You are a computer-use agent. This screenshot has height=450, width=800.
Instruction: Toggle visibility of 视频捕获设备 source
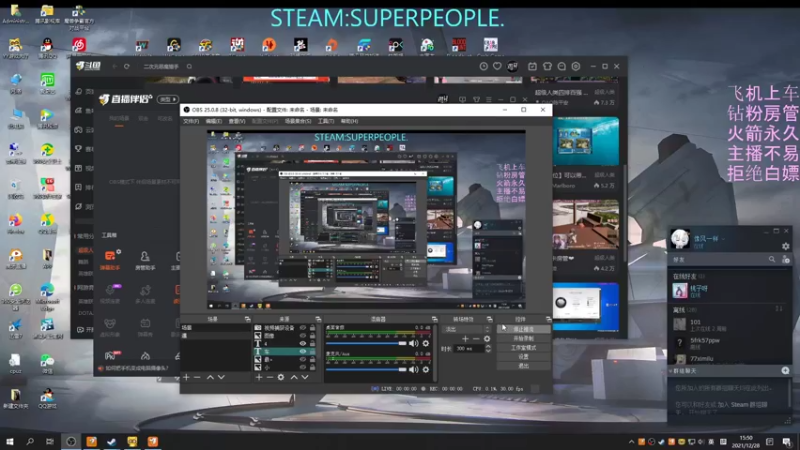303,328
